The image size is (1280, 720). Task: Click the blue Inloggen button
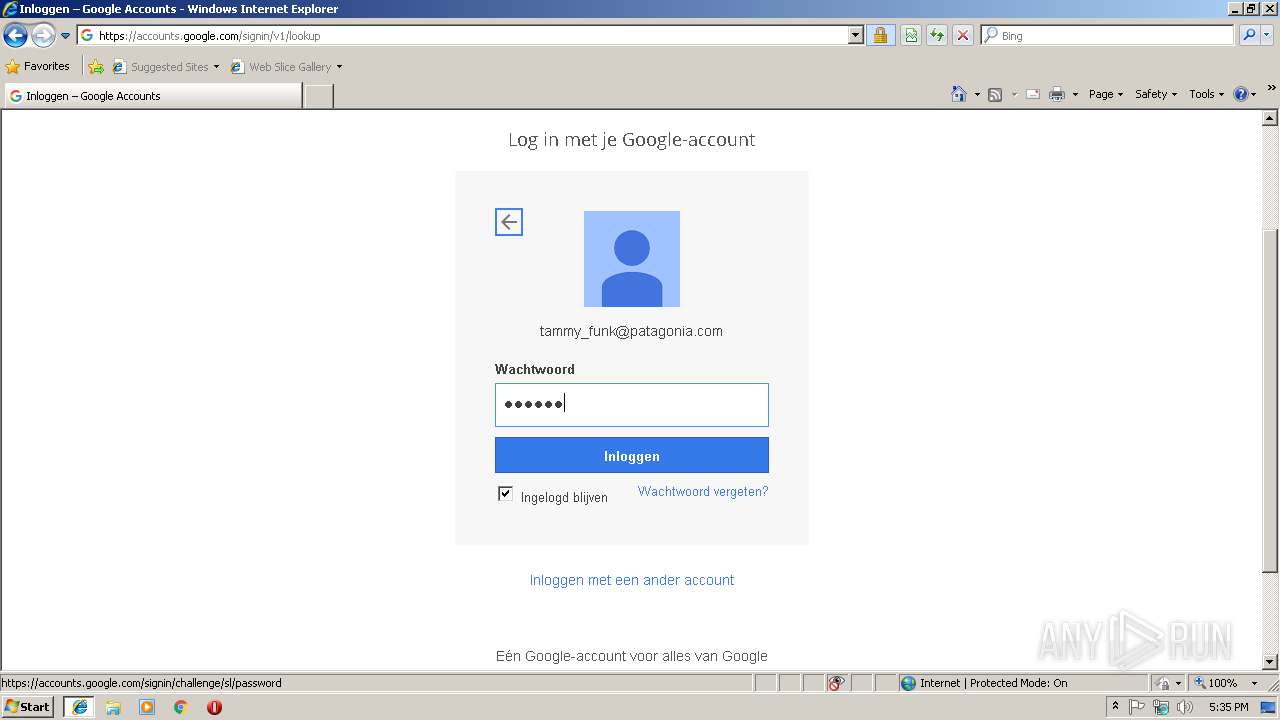[632, 455]
